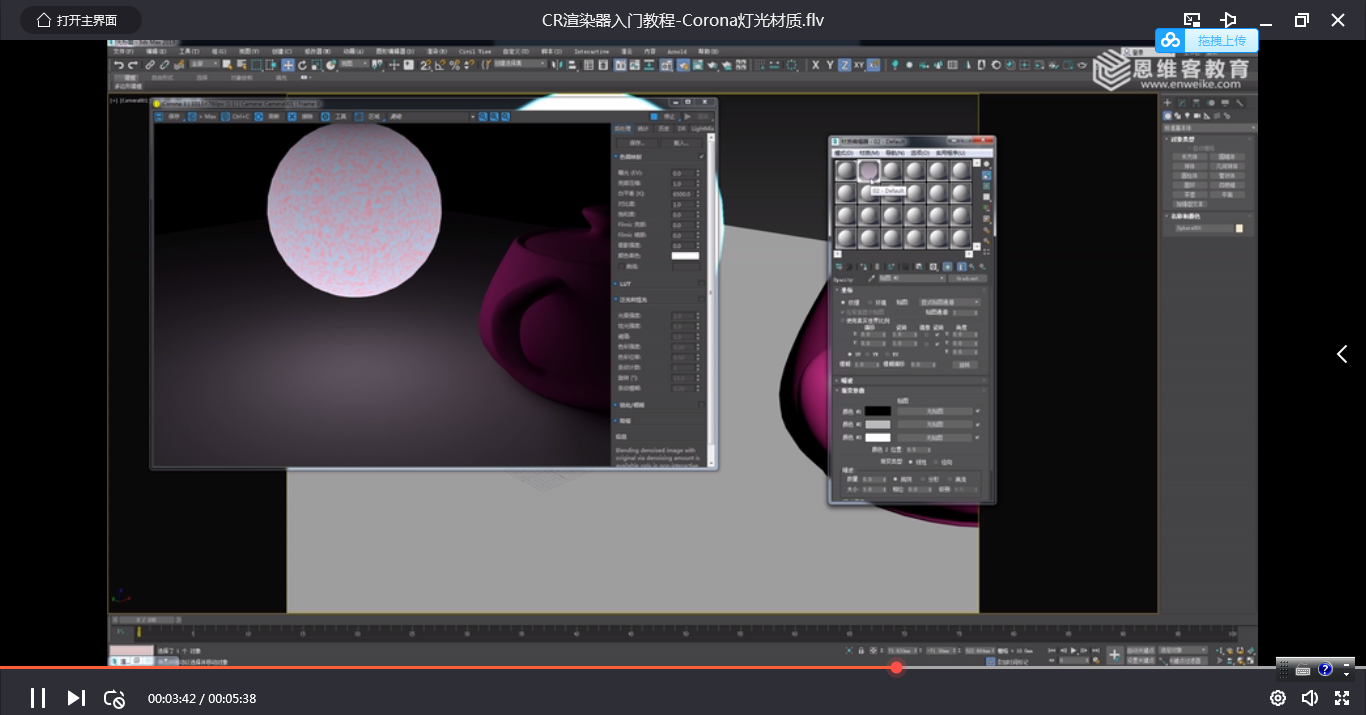Select the 02 - Default material sample slot
The height and width of the screenshot is (715, 1366).
[869, 171]
